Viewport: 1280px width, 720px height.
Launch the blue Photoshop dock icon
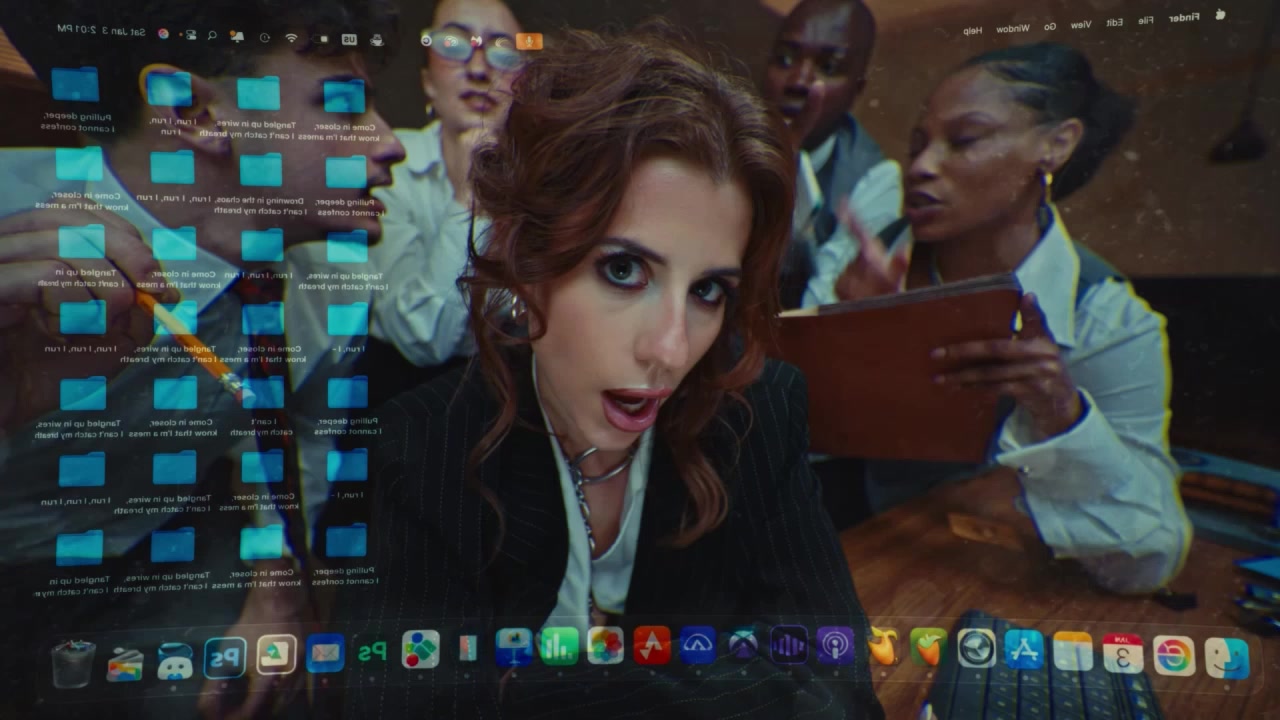pyautogui.click(x=225, y=657)
